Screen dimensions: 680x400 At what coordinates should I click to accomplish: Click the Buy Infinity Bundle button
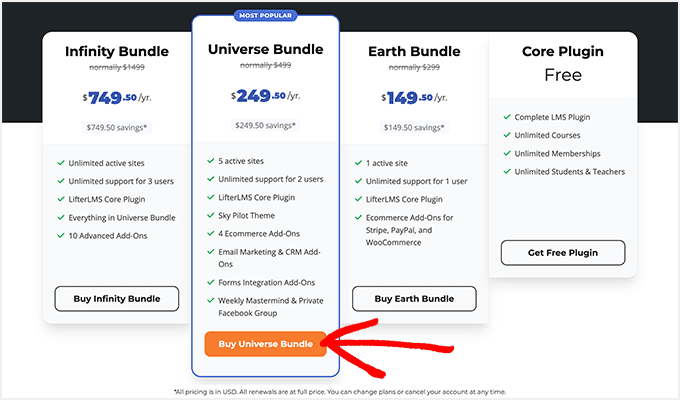pos(115,298)
